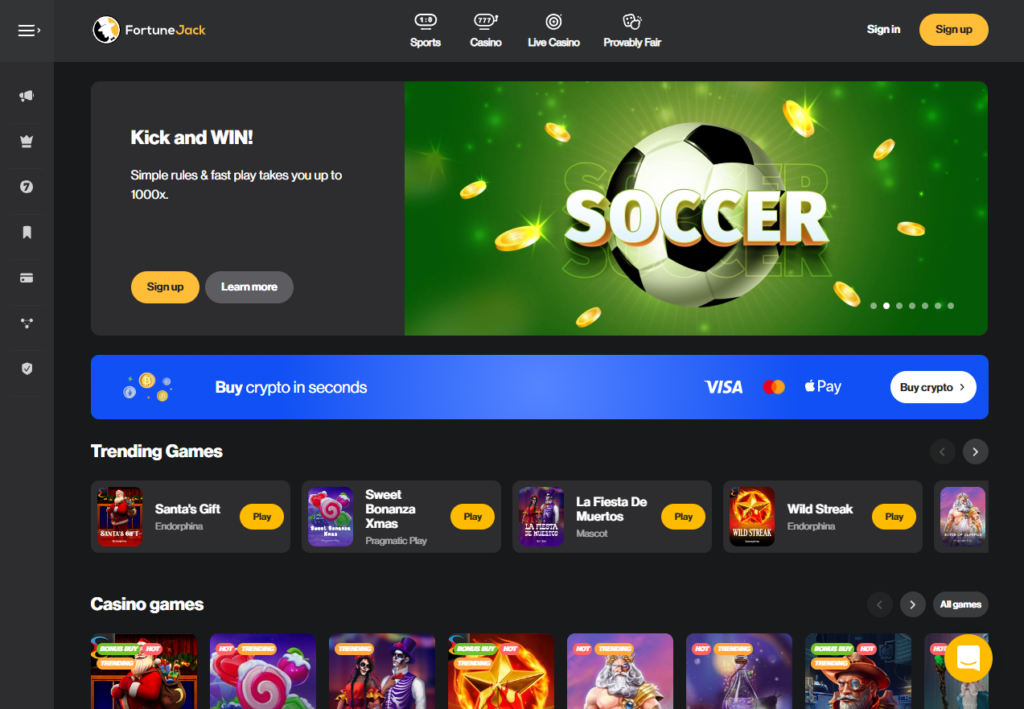Click the Learn more banner button
This screenshot has width=1024, height=709.
coord(249,287)
